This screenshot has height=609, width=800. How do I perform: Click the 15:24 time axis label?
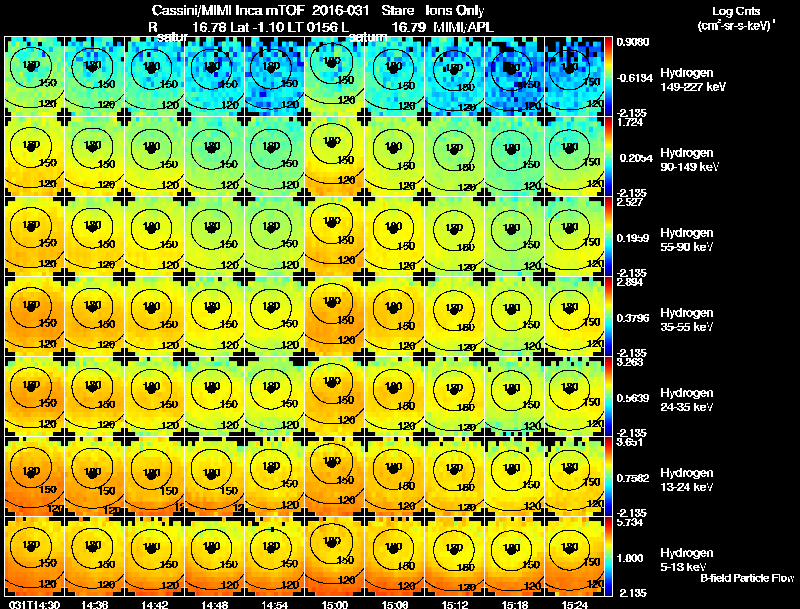coord(574,604)
